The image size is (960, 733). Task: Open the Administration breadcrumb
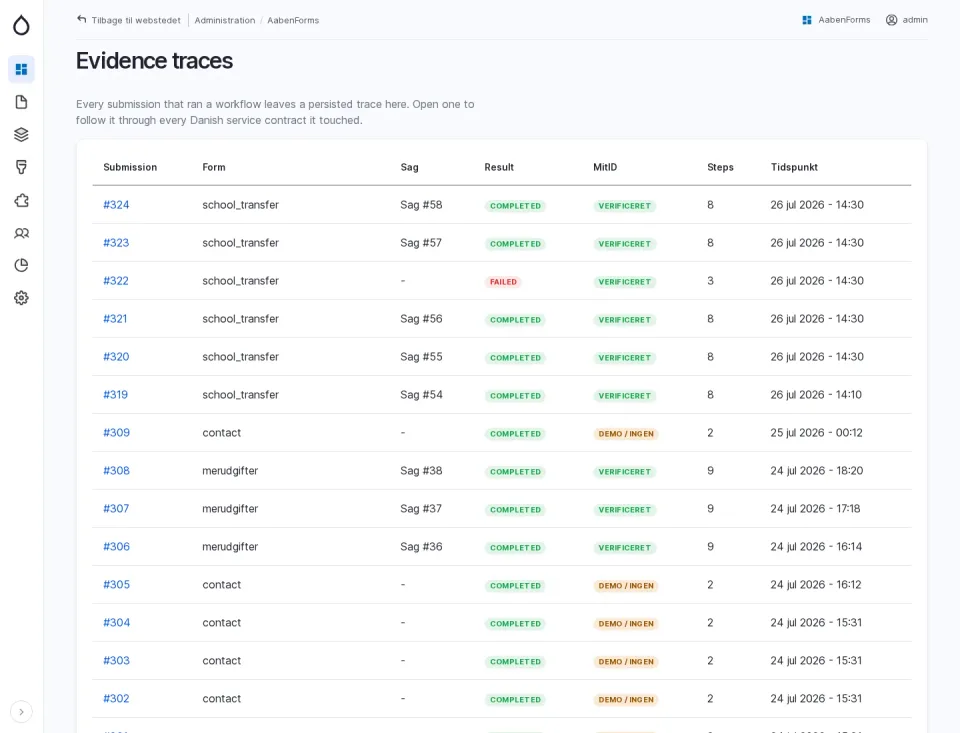[x=225, y=20]
